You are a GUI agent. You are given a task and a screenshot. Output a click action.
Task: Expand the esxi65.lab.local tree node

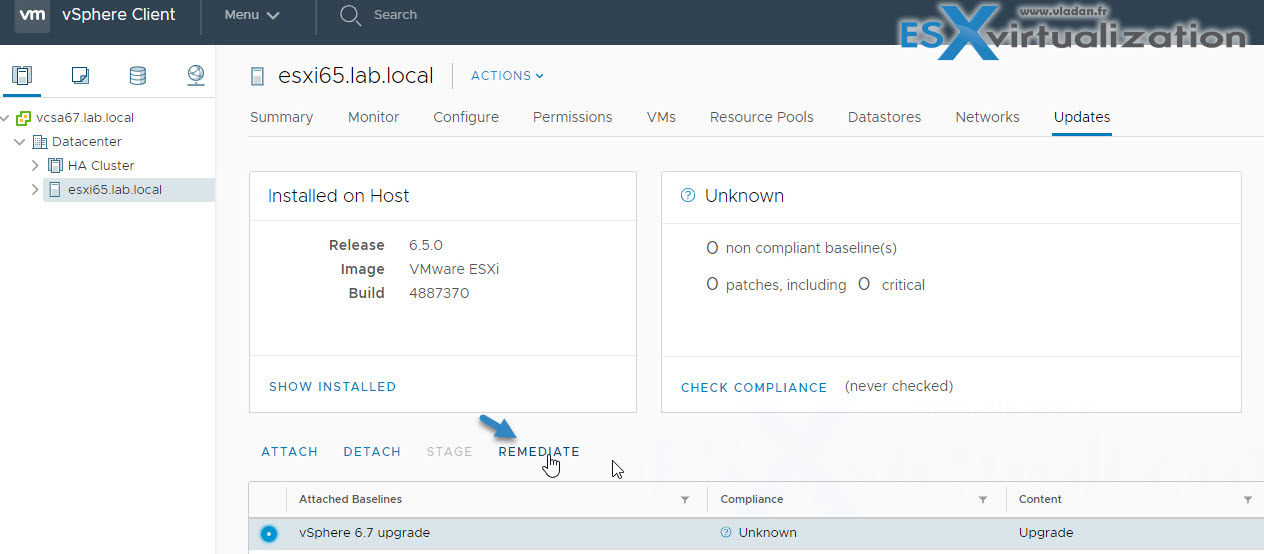[x=36, y=189]
